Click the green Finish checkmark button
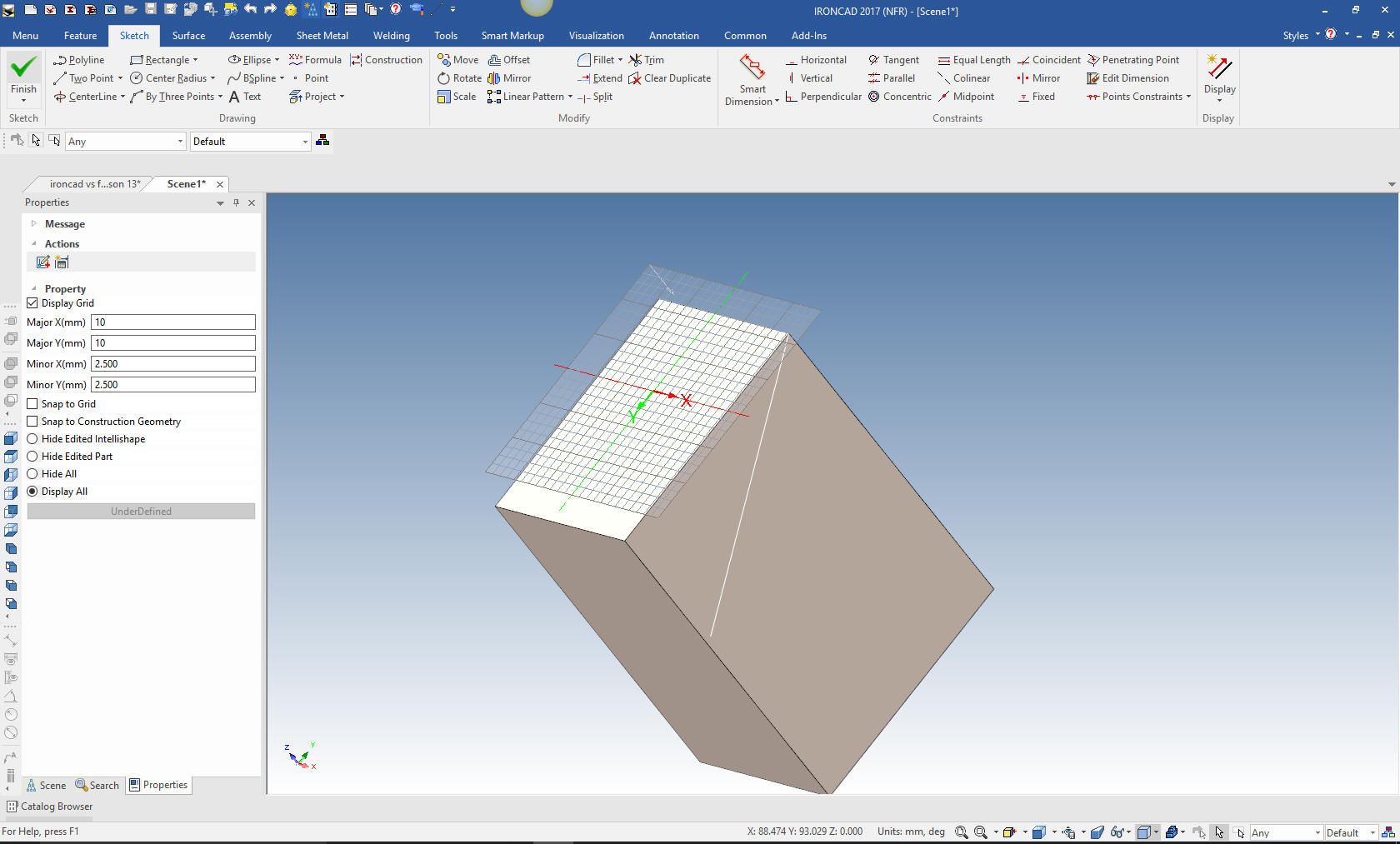Screen dimensions: 1400x844 [x=23, y=75]
